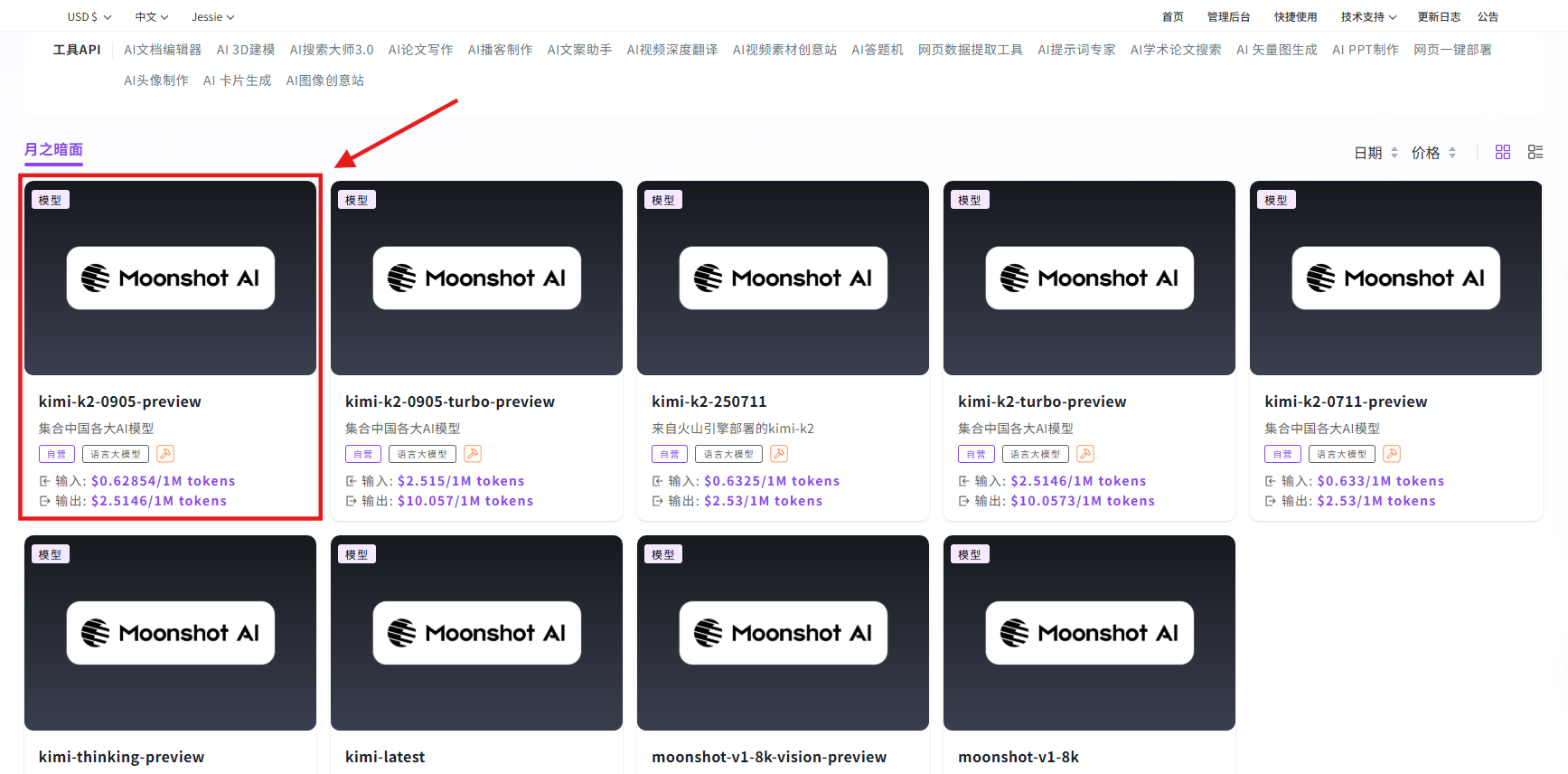Image resolution: width=1568 pixels, height=774 pixels.
Task: Open AI答题机 tool link
Action: pos(878,50)
